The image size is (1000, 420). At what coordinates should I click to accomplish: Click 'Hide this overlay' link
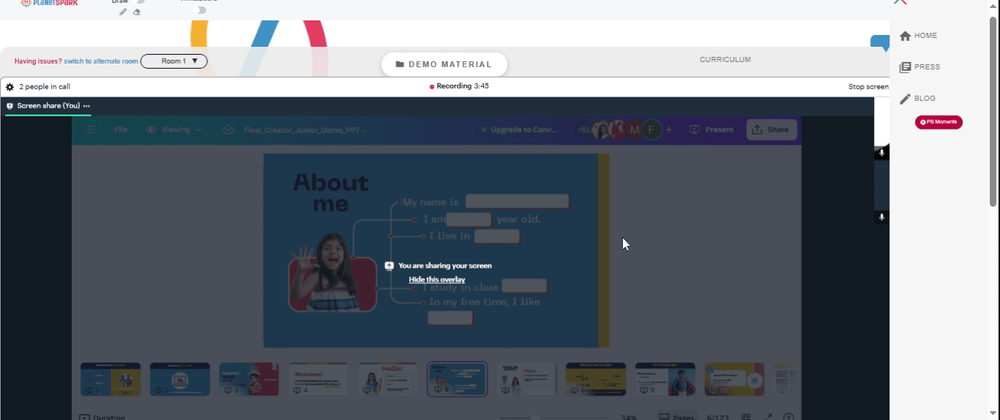coord(437,280)
